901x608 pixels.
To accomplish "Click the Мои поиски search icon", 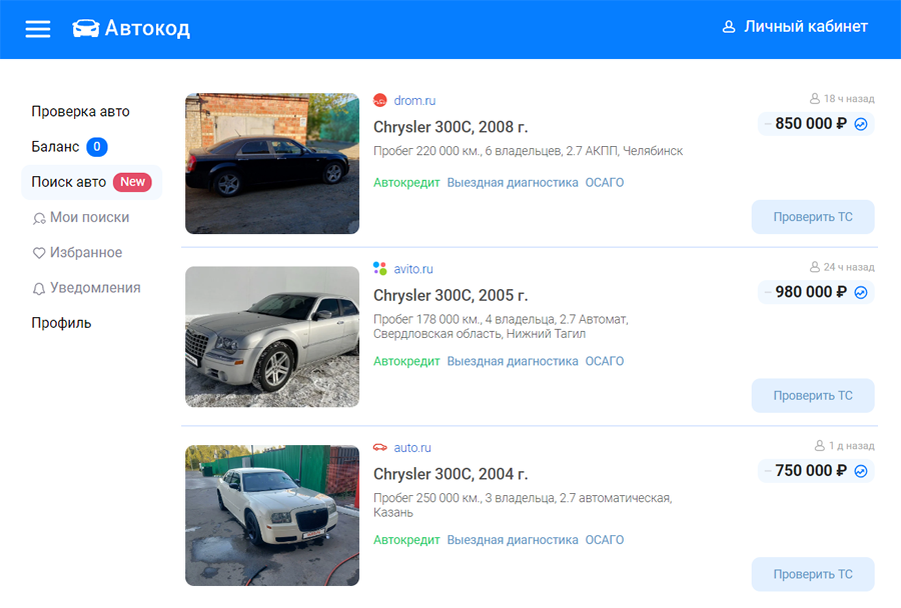I will (x=38, y=218).
